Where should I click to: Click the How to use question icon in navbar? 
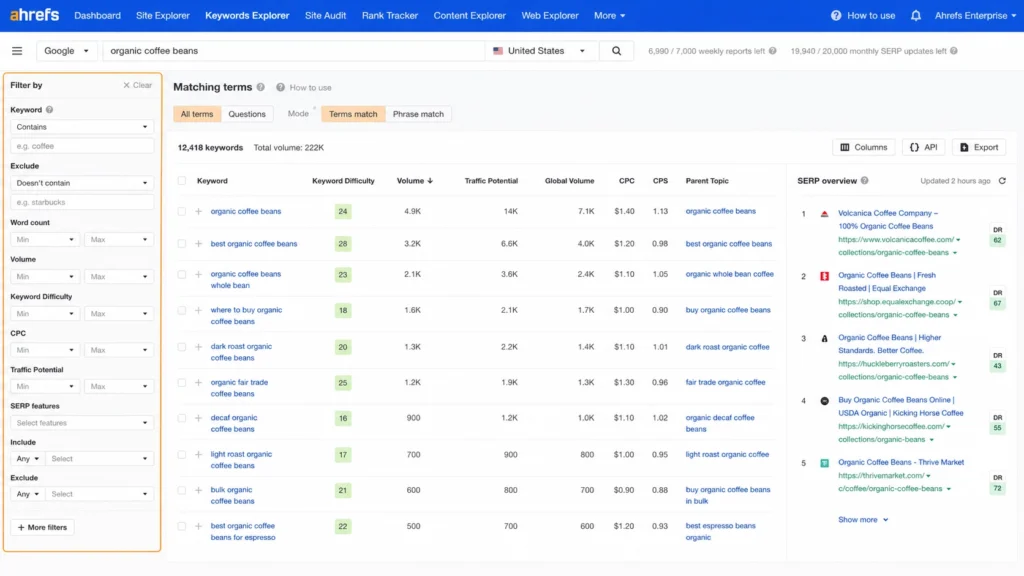[x=836, y=16]
